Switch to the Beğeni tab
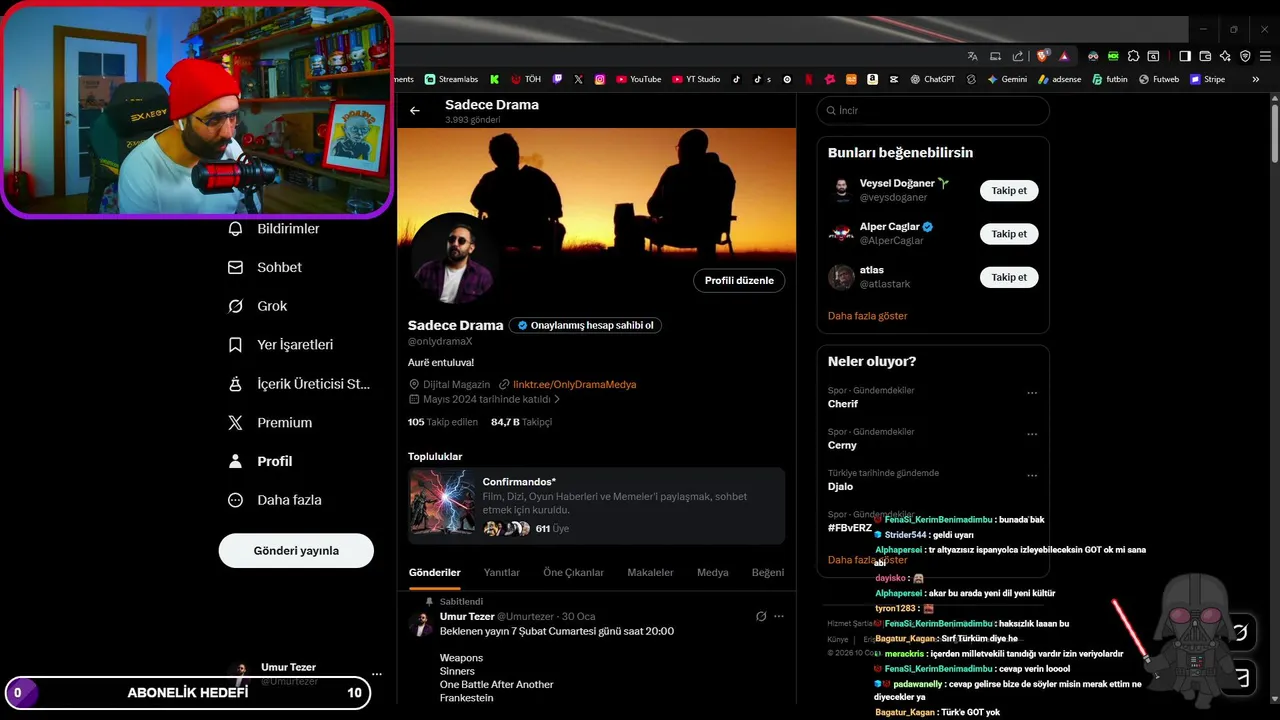The height and width of the screenshot is (720, 1280). click(x=768, y=573)
